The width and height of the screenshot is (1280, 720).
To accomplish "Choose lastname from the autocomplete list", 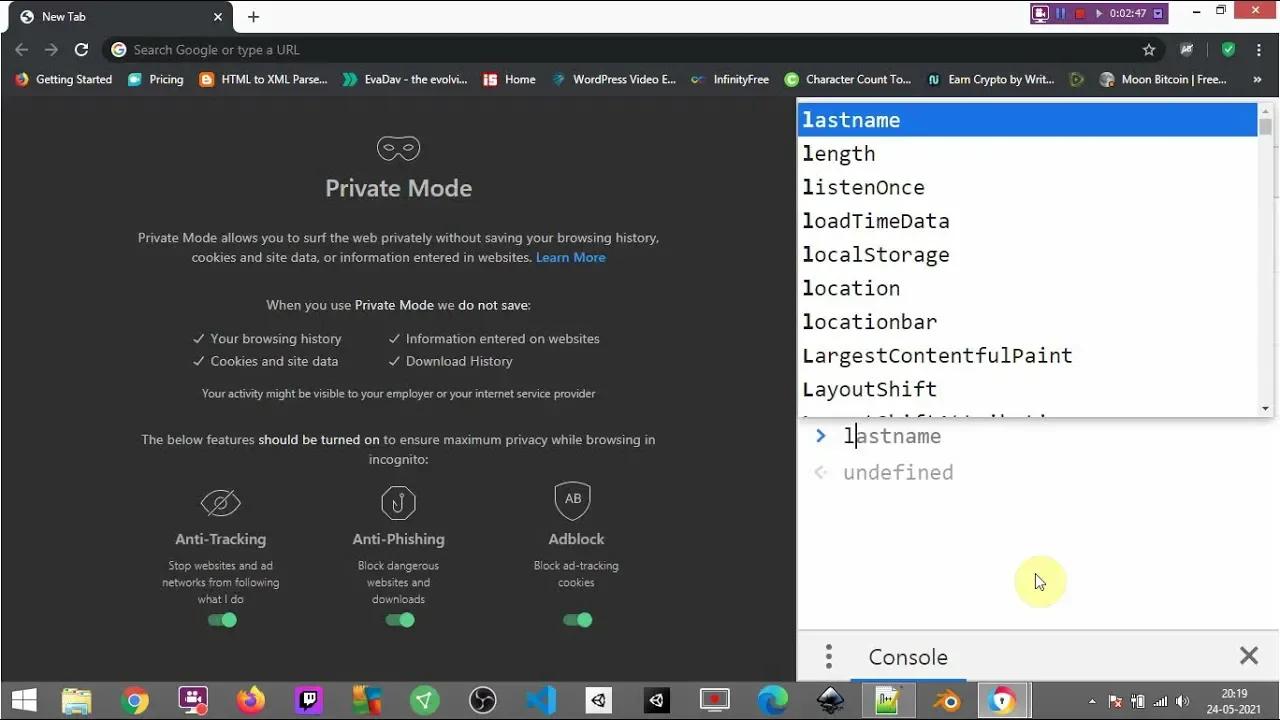I will coord(1027,120).
